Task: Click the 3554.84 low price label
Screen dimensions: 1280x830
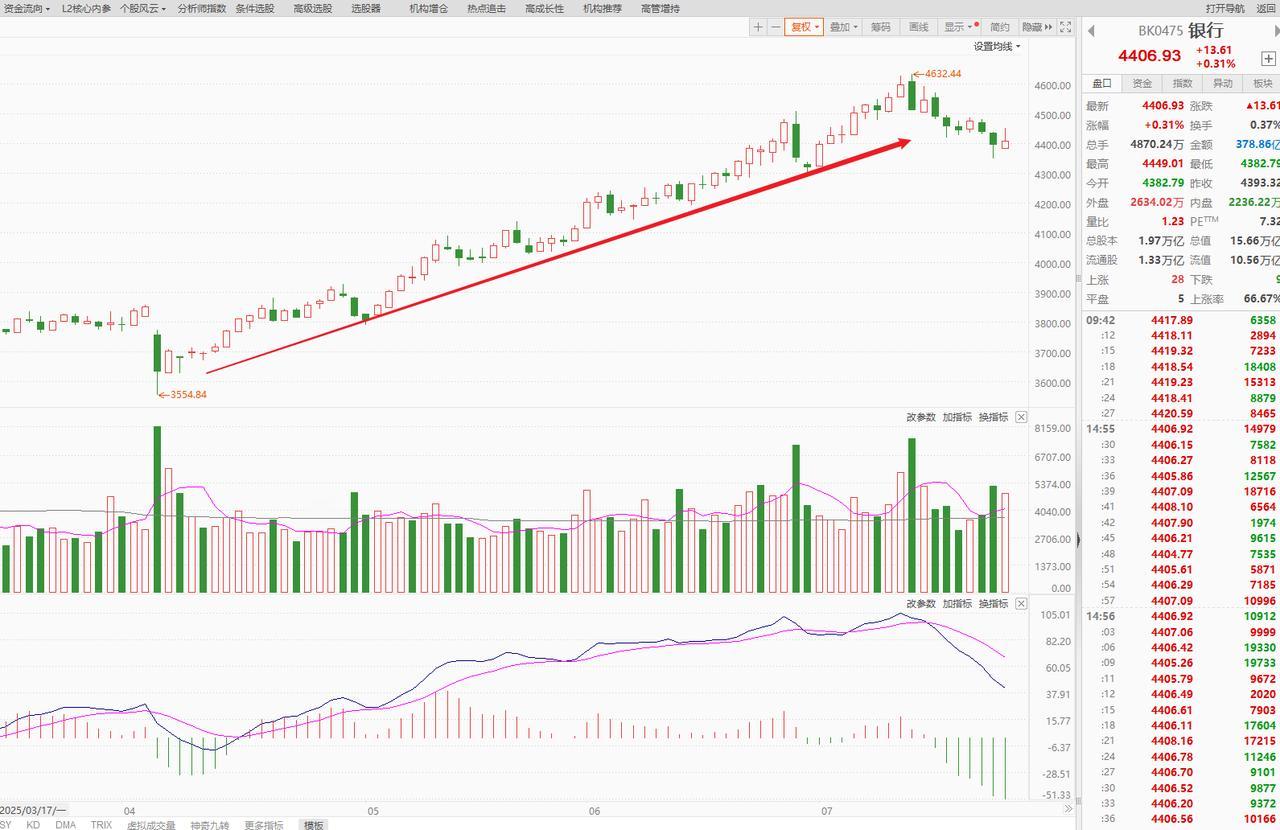Action: coord(188,394)
